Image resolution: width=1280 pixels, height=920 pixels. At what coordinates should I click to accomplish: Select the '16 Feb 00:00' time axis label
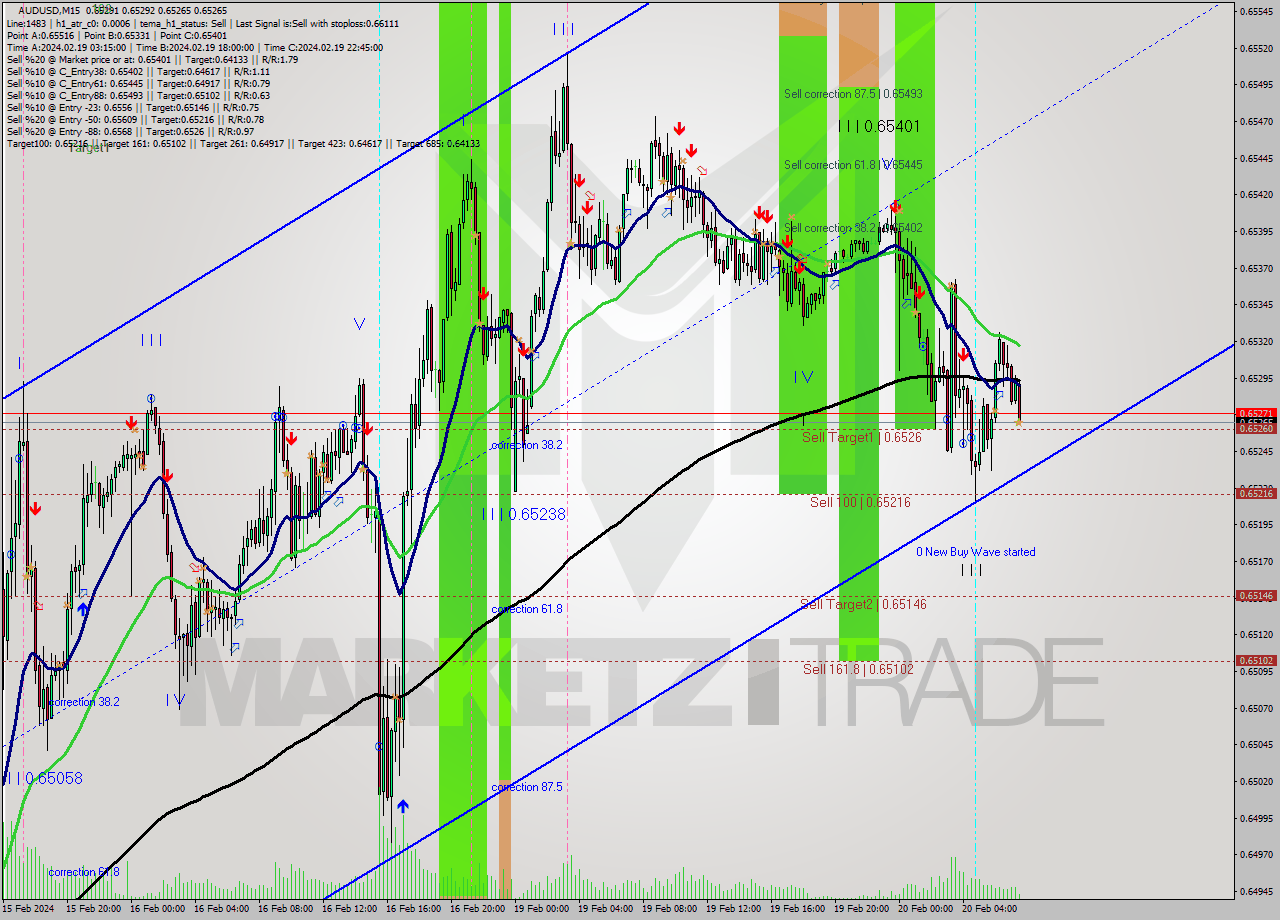(158, 909)
